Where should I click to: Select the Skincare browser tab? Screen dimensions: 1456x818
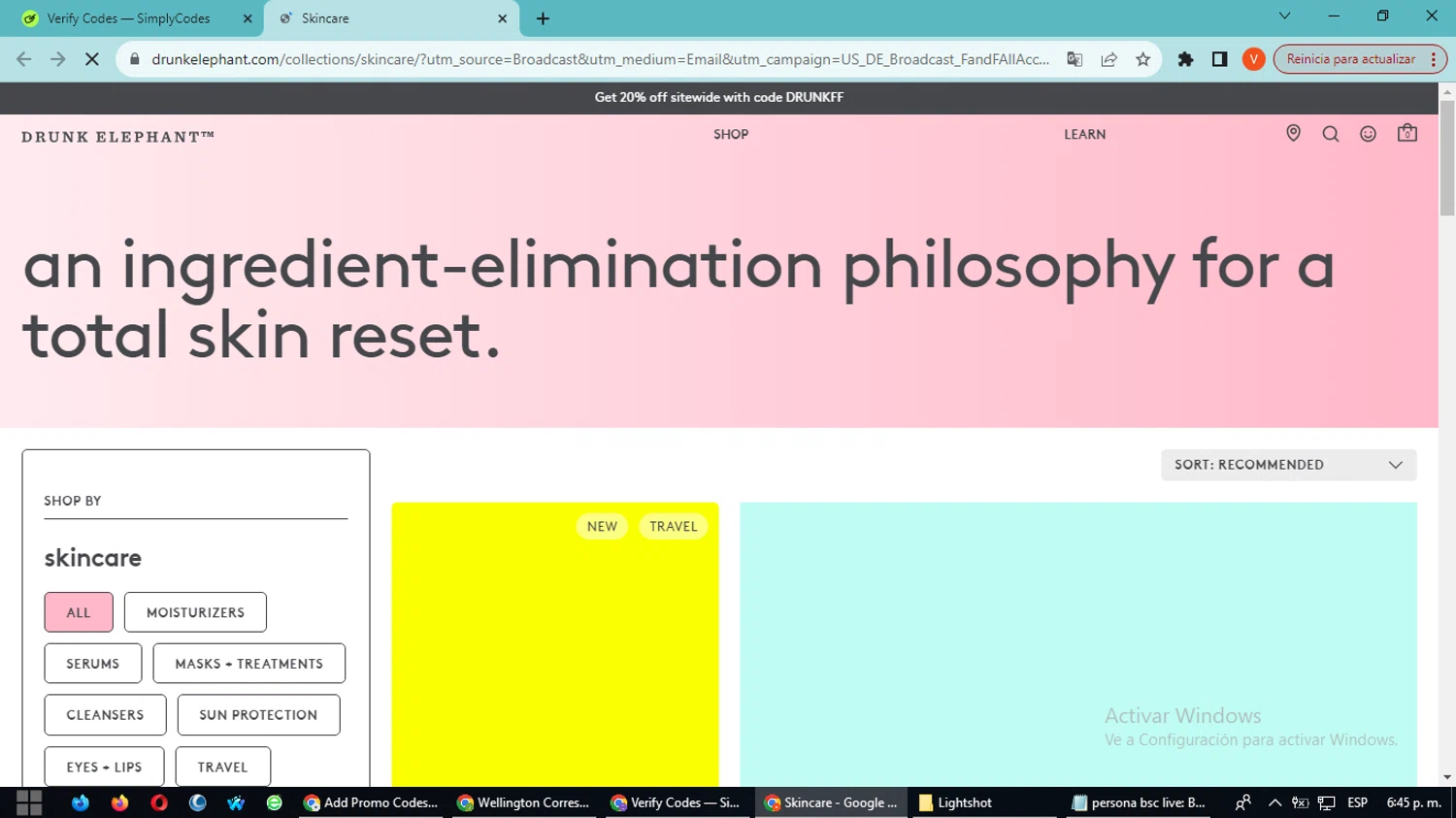pos(392,18)
